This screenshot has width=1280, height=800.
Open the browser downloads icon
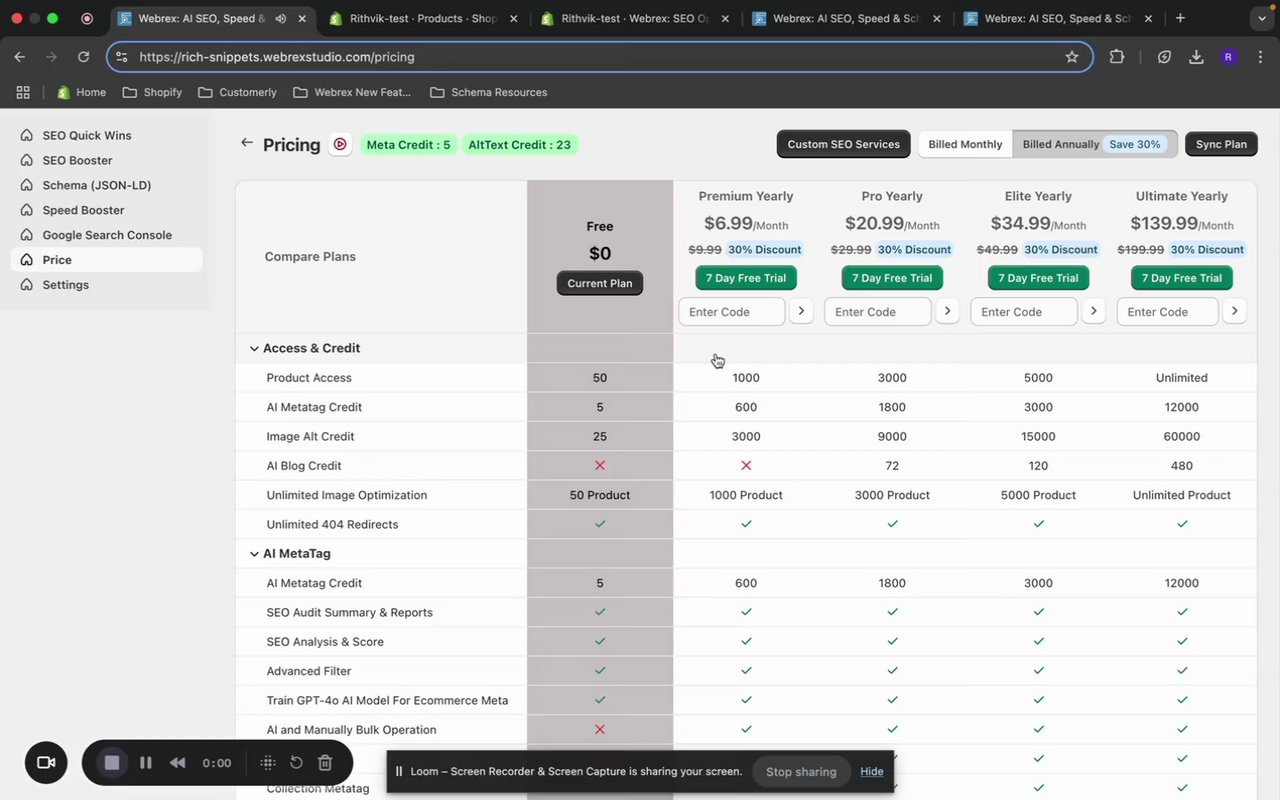click(x=1196, y=57)
